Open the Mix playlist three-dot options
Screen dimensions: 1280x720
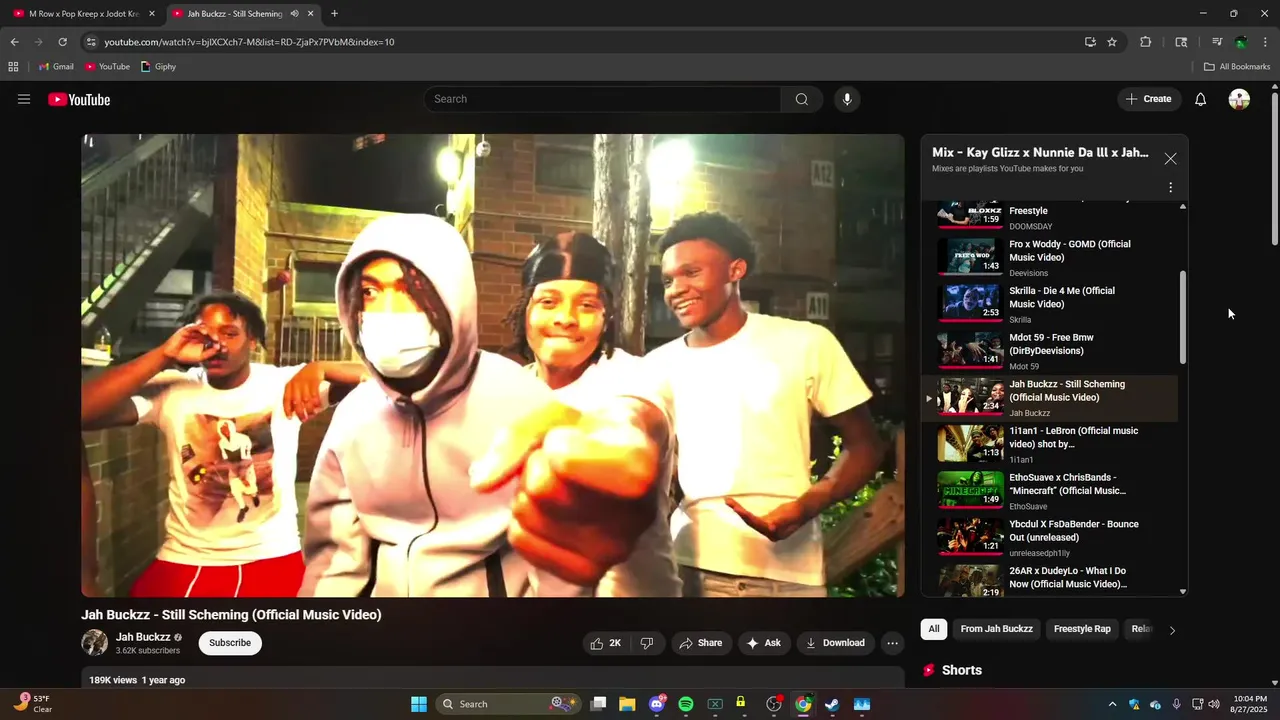(1170, 187)
